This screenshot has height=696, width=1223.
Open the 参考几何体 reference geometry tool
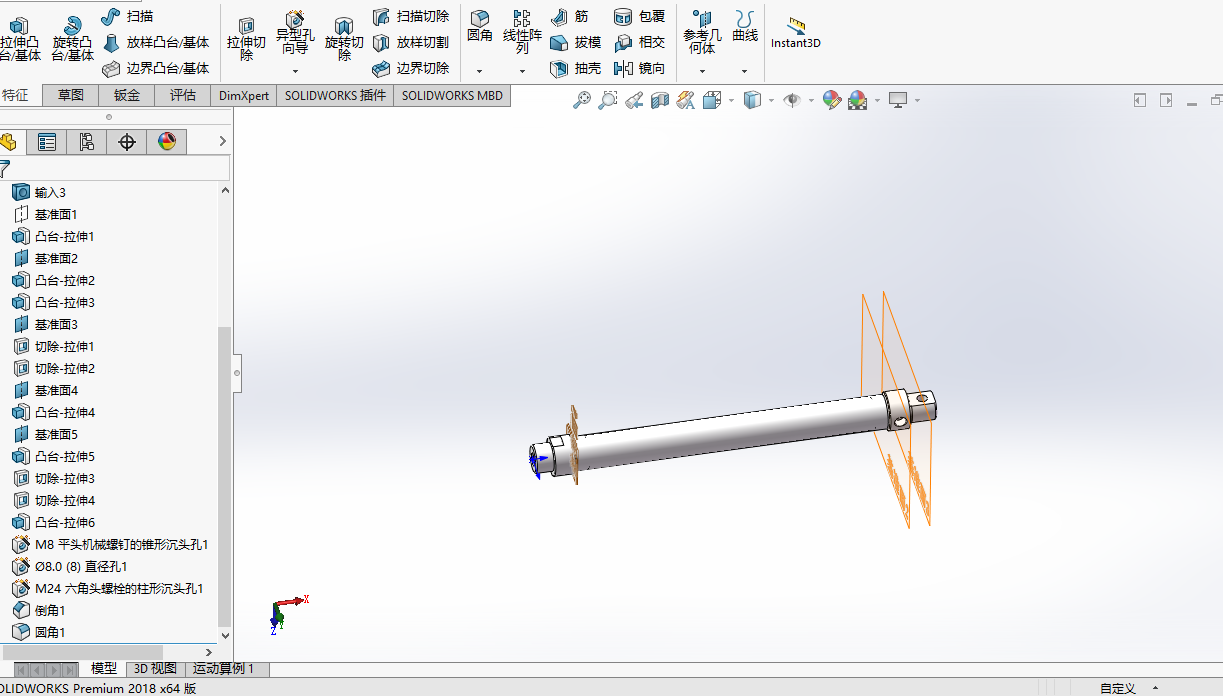point(702,32)
